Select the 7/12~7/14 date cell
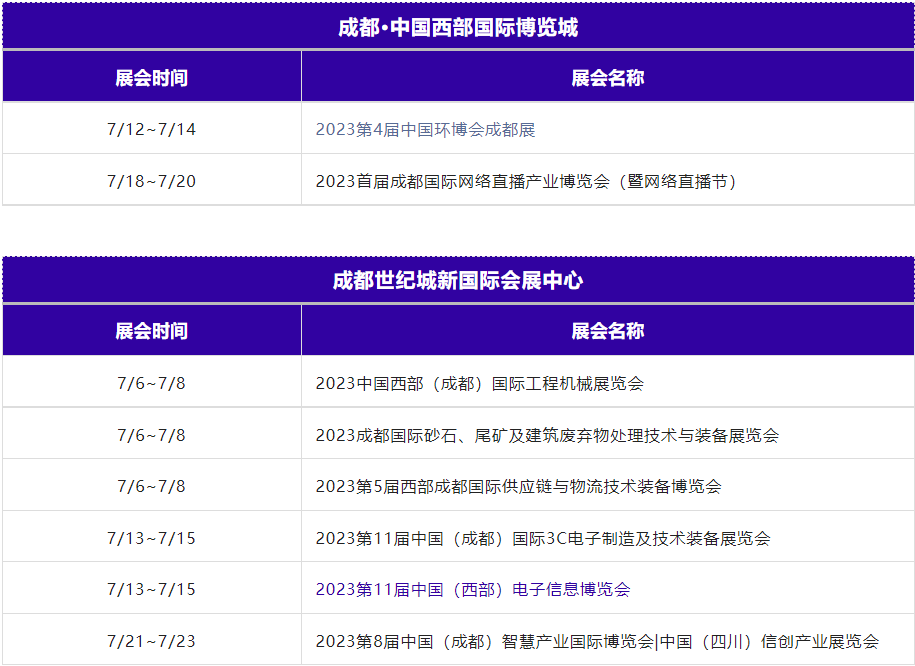The width and height of the screenshot is (915, 666). [151, 130]
